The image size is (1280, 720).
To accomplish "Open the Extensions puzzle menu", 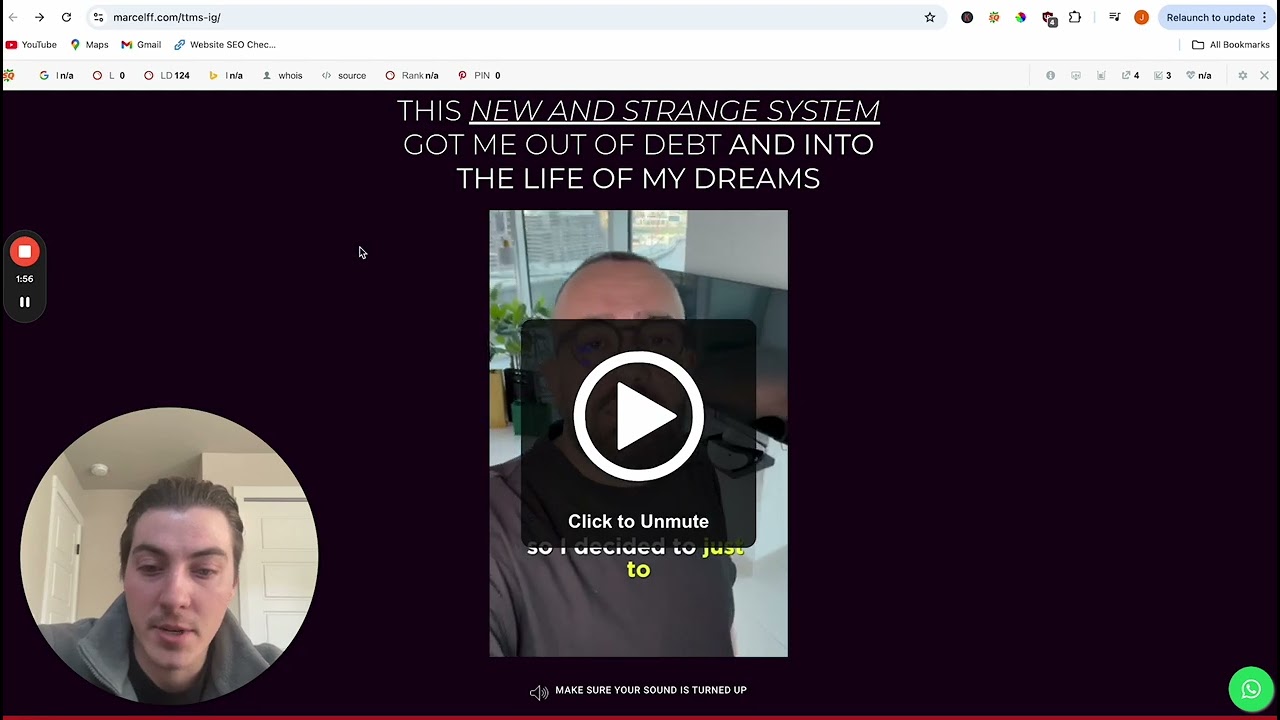I will [x=1075, y=17].
